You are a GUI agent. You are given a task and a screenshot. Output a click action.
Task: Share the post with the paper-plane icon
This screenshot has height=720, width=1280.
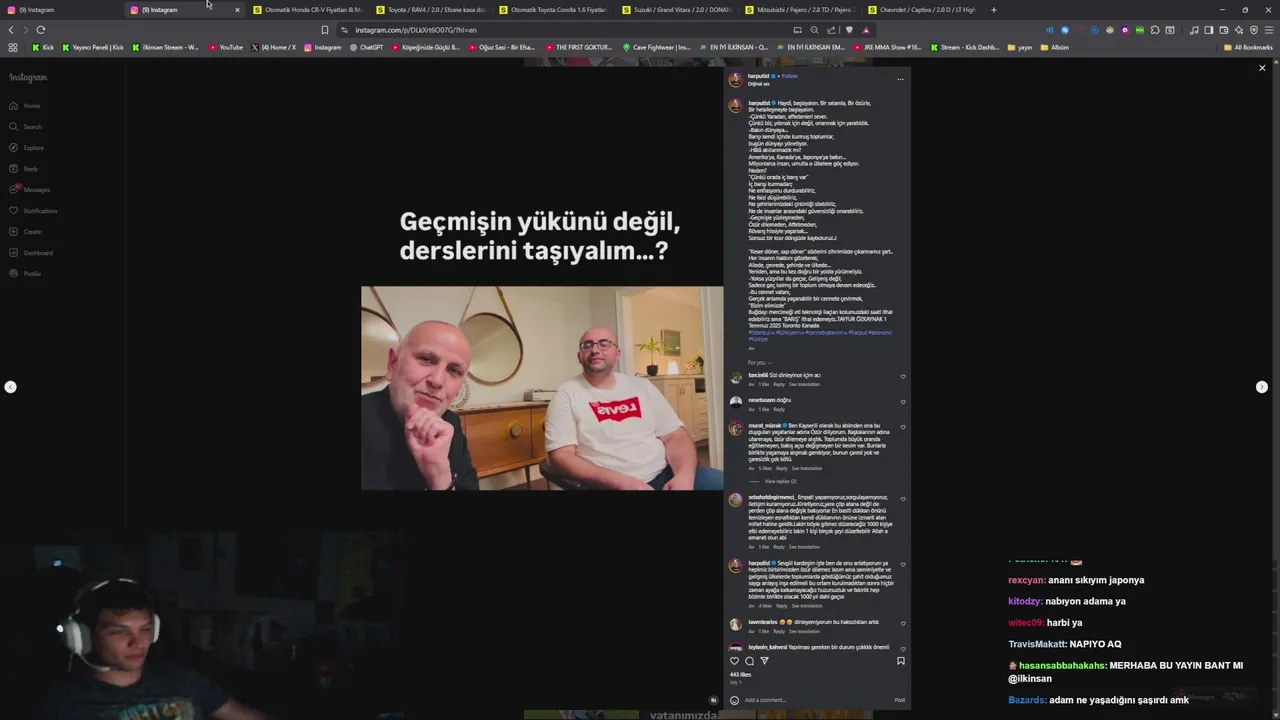[764, 661]
